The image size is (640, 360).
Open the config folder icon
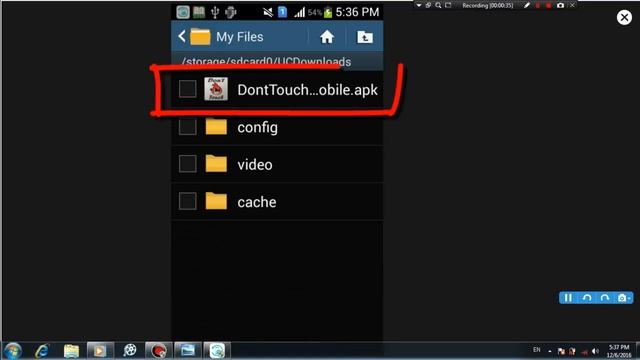point(216,127)
